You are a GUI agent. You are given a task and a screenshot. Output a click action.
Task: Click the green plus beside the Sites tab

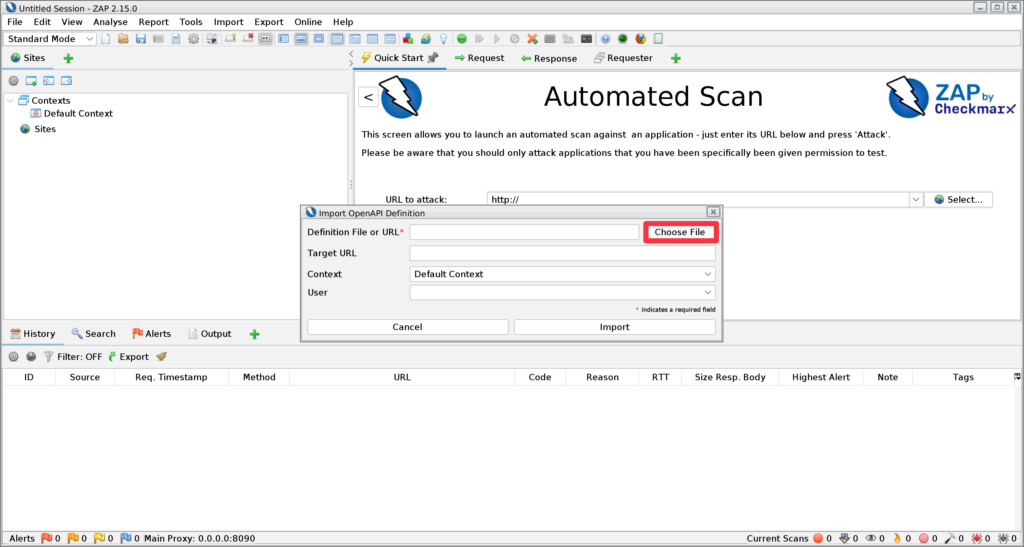[x=68, y=58]
